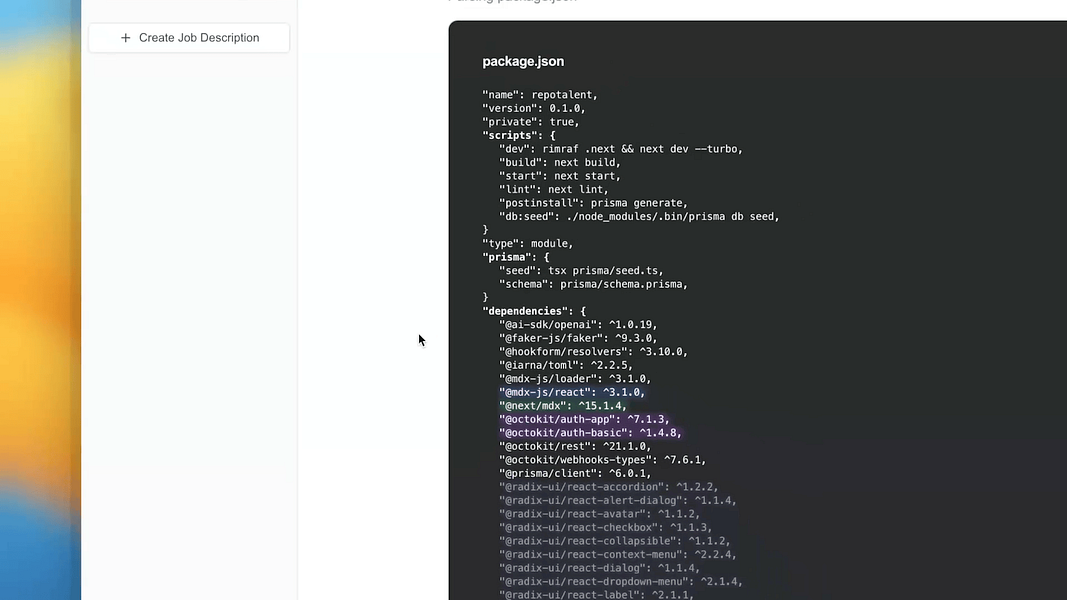Click the @prisma/client dependency line

[575, 473]
